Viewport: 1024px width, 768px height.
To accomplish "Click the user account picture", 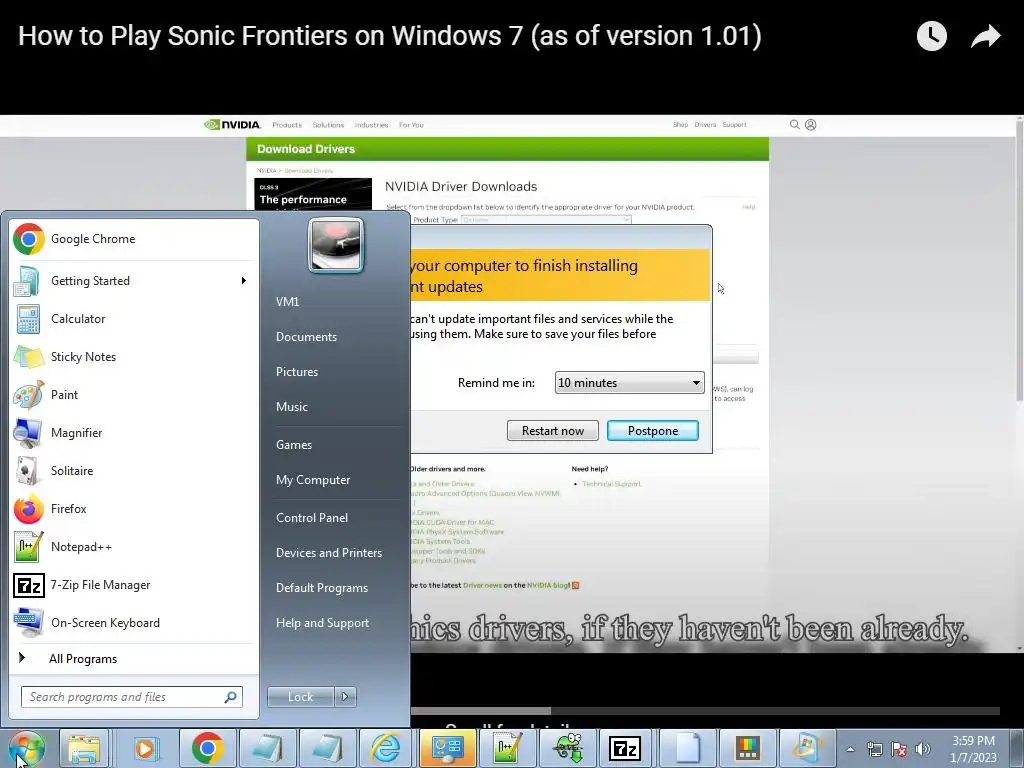I will point(336,246).
